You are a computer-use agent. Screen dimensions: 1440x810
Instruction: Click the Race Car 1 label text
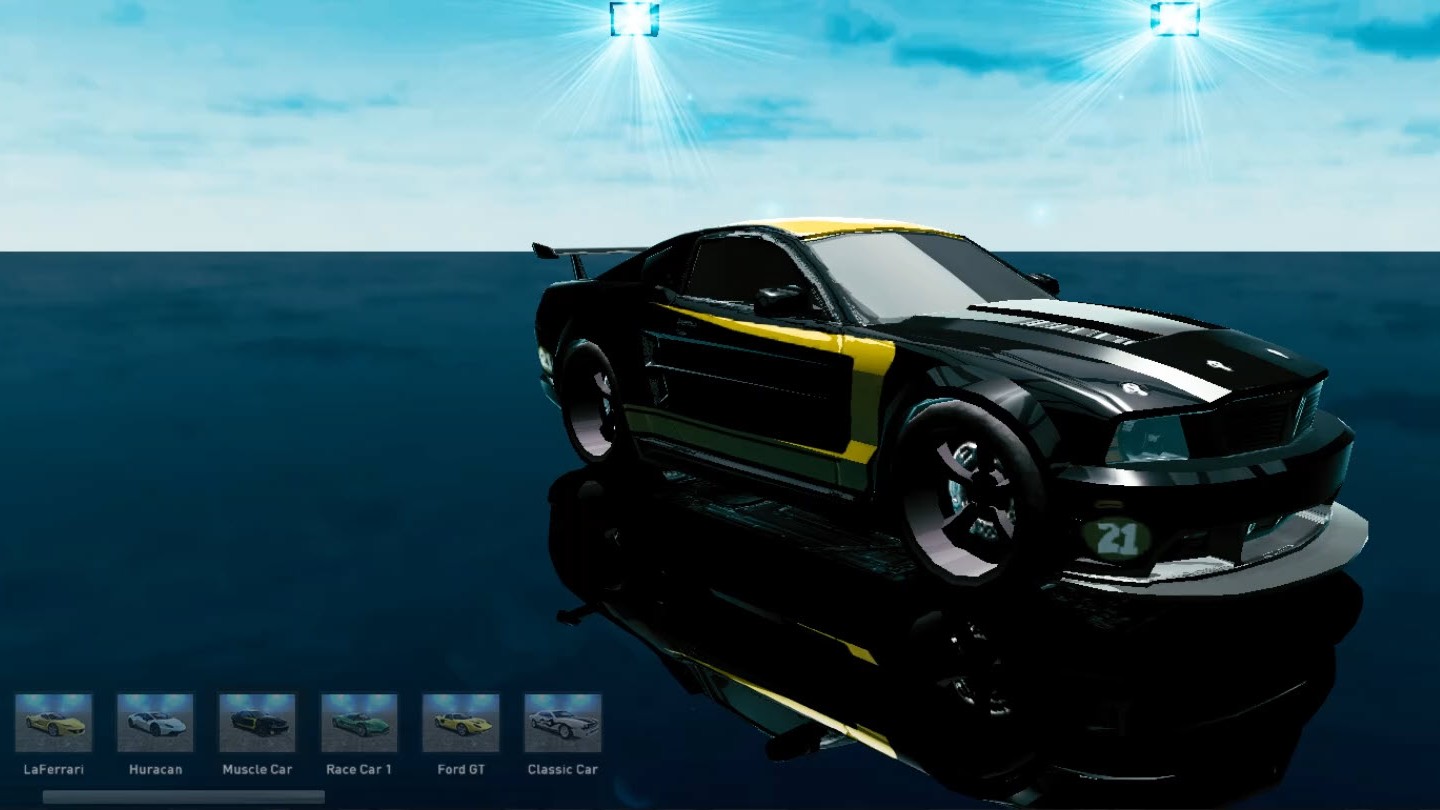pyautogui.click(x=359, y=769)
